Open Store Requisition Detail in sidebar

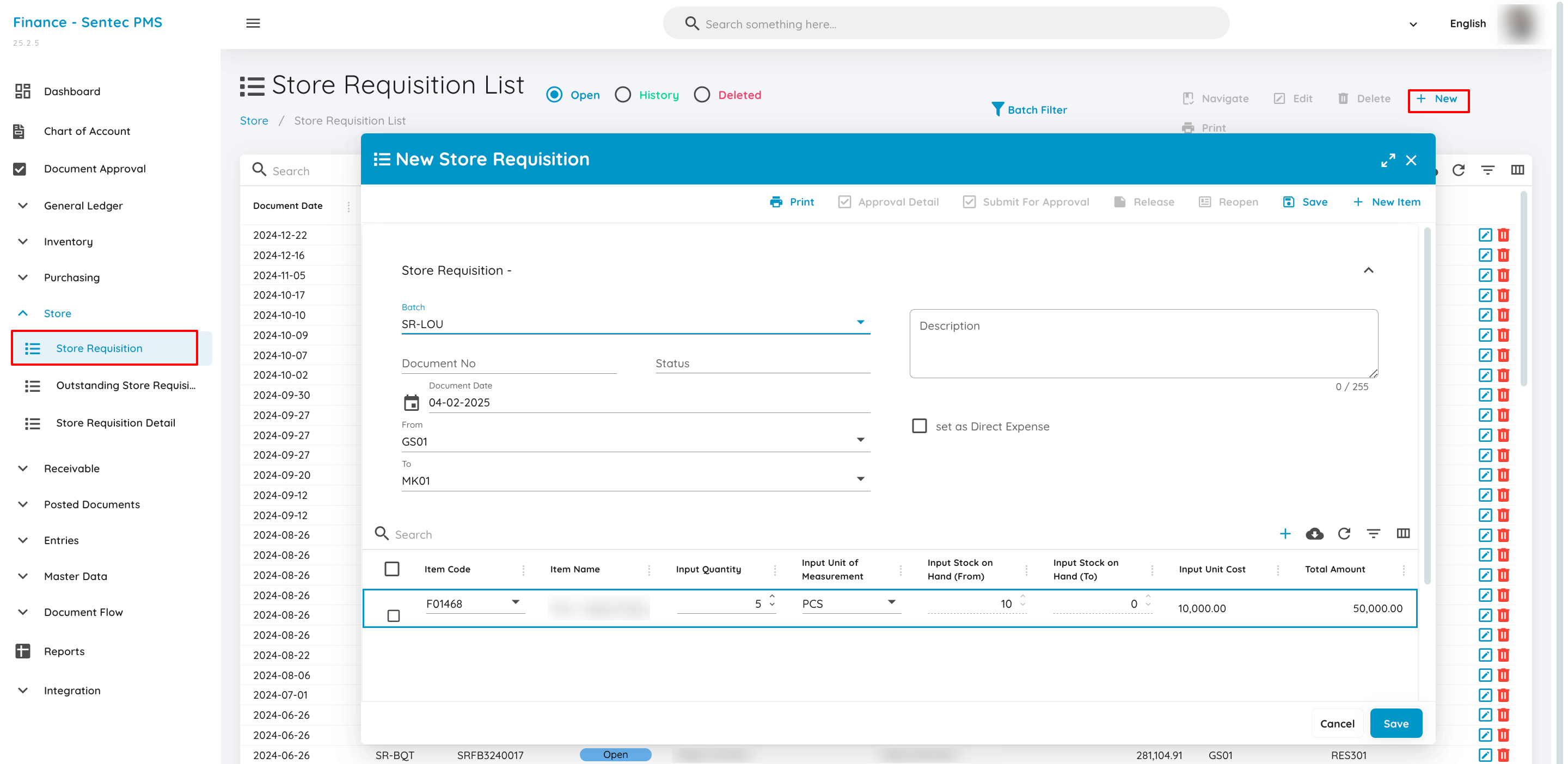(x=115, y=423)
